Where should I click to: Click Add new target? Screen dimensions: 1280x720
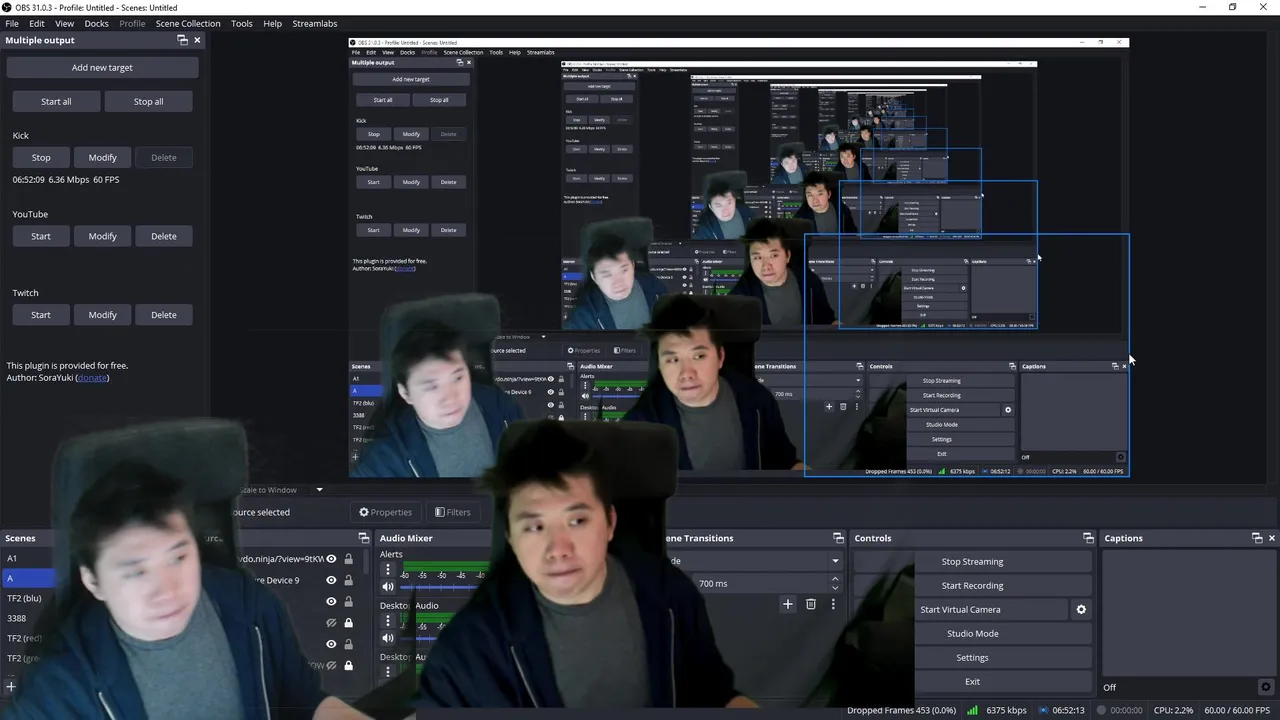[102, 67]
